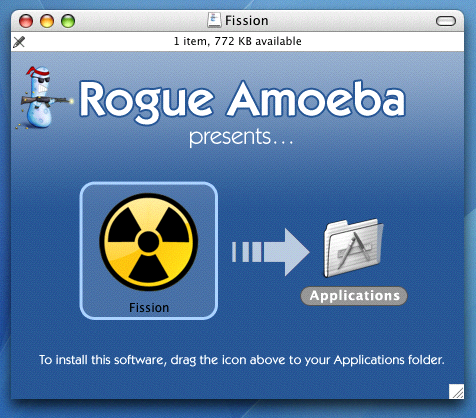Close the Fission window with red button
The width and height of the screenshot is (476, 418).
coord(26,21)
